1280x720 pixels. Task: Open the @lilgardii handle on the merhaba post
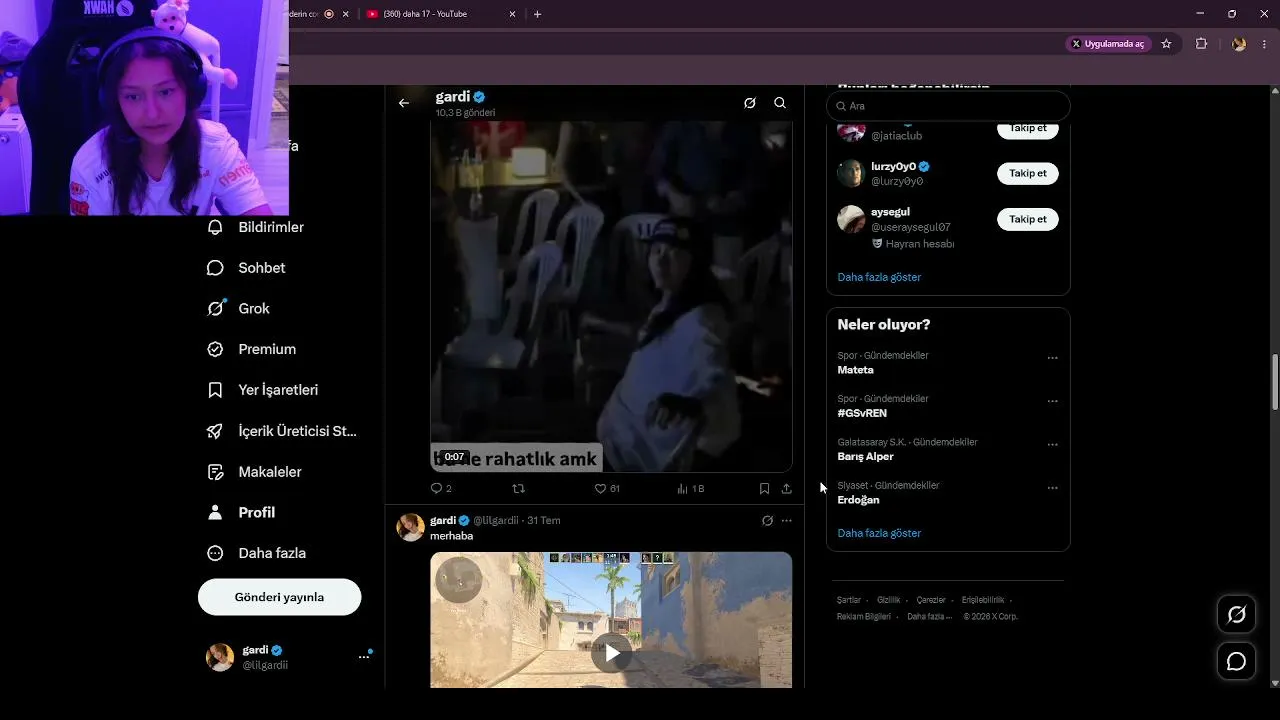tap(496, 521)
